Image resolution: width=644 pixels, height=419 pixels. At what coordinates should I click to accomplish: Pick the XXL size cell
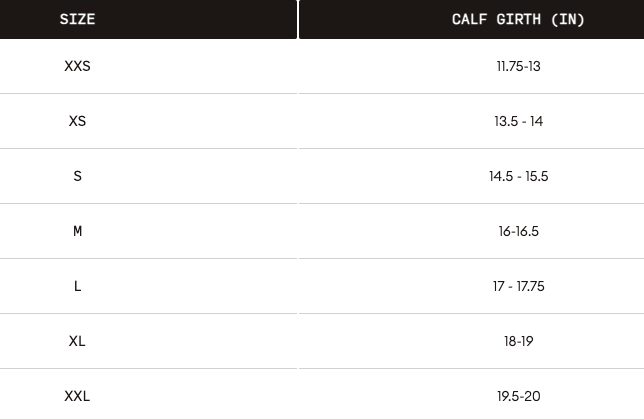tap(77, 396)
